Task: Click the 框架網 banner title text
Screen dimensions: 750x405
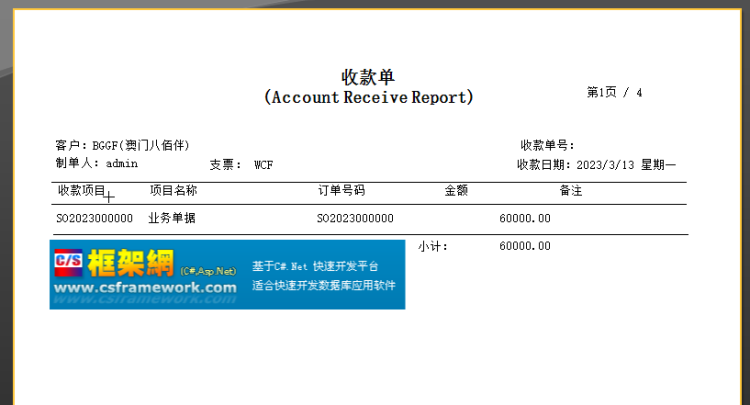Action: pos(132,264)
